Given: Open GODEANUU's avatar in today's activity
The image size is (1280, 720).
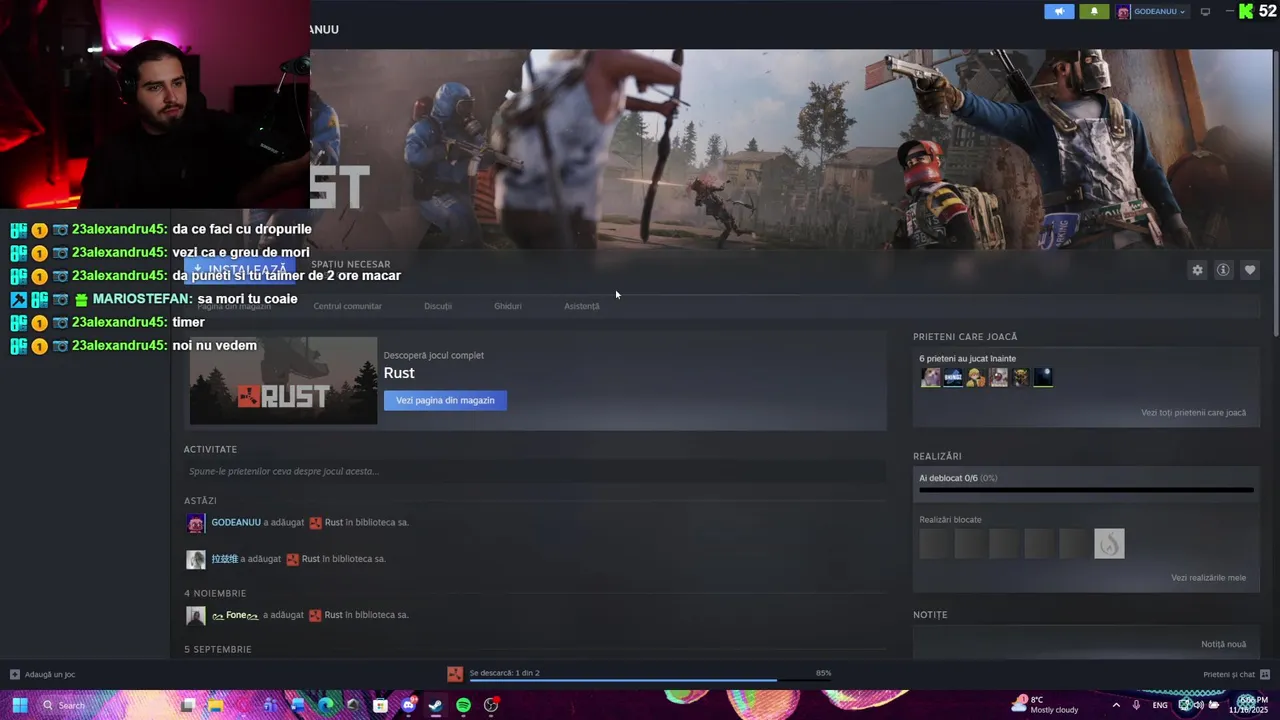Looking at the screenshot, I should point(196,523).
